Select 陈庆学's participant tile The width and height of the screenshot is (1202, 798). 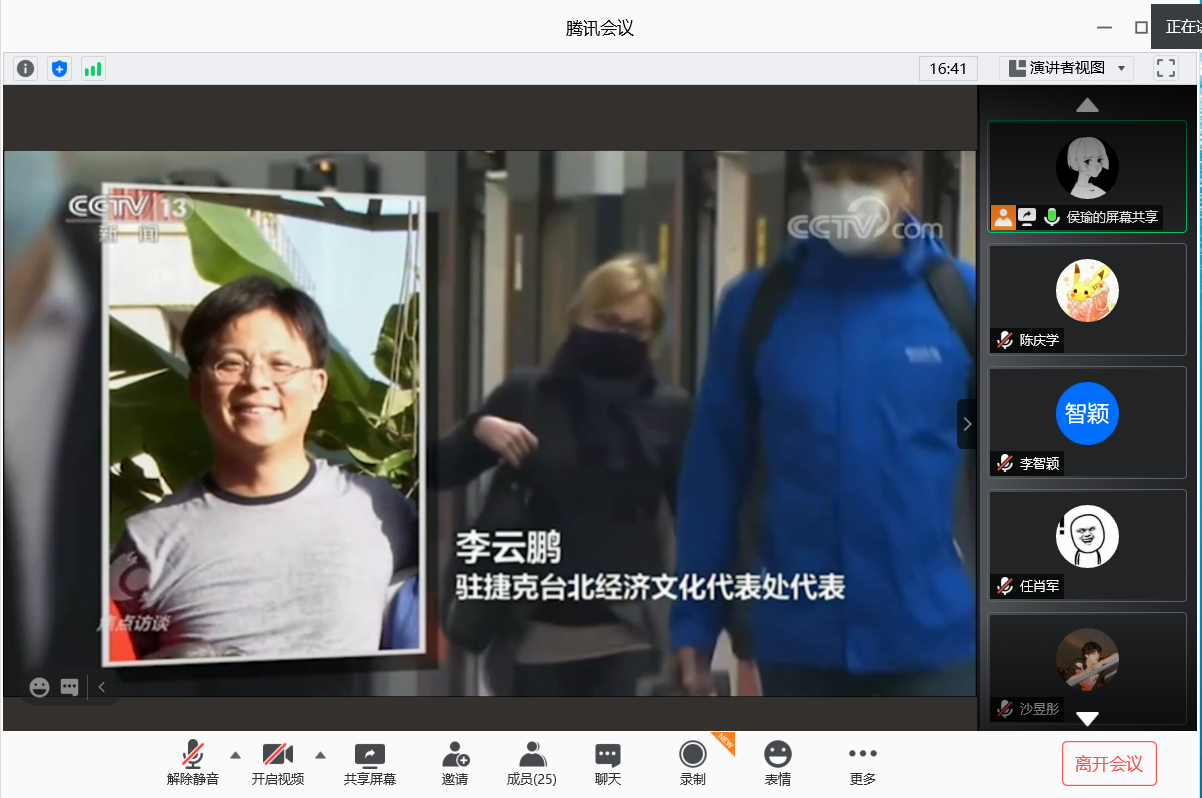pyautogui.click(x=1087, y=299)
